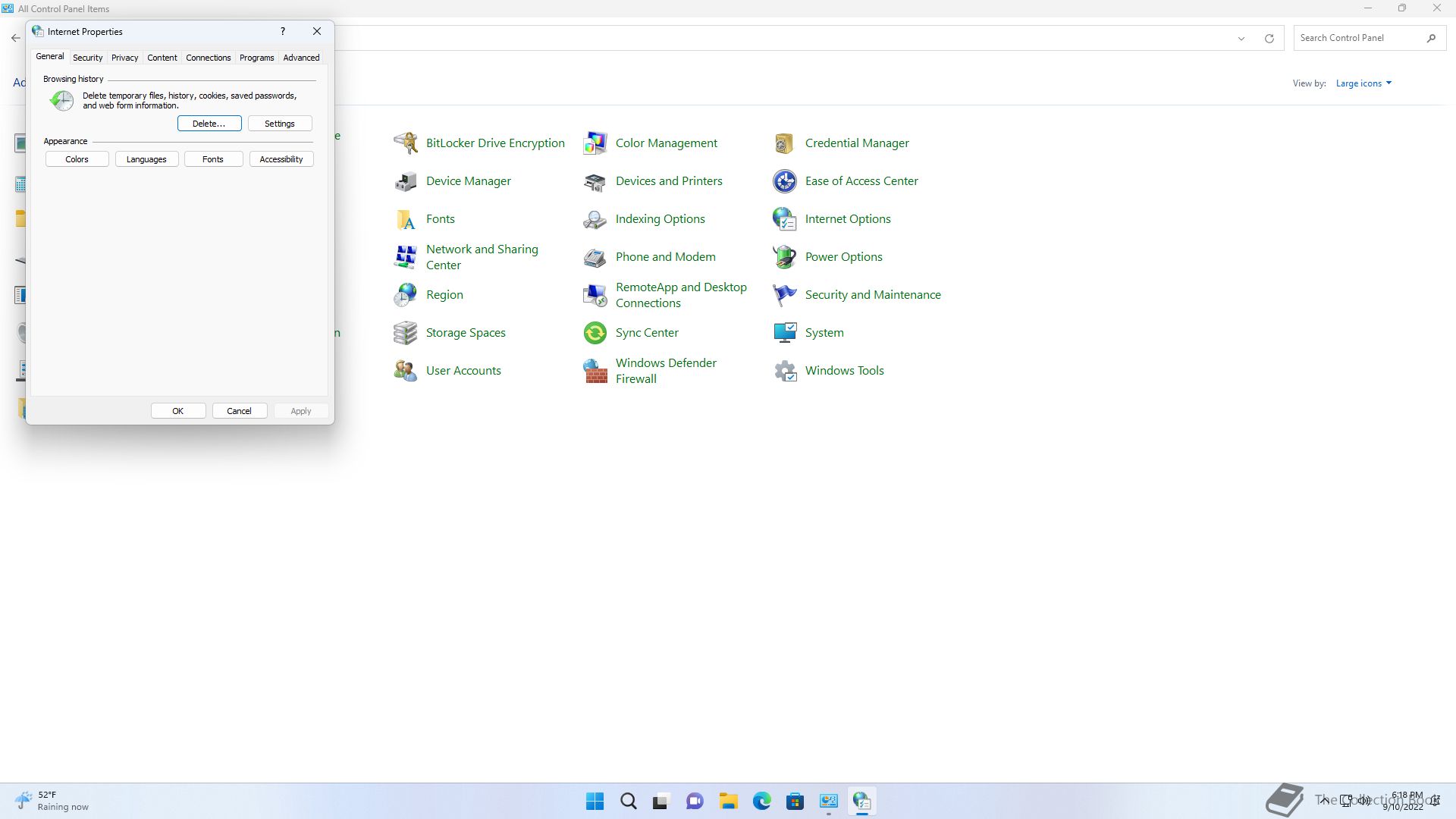Open File Explorer from the taskbar
The width and height of the screenshot is (1456, 819).
click(x=729, y=801)
